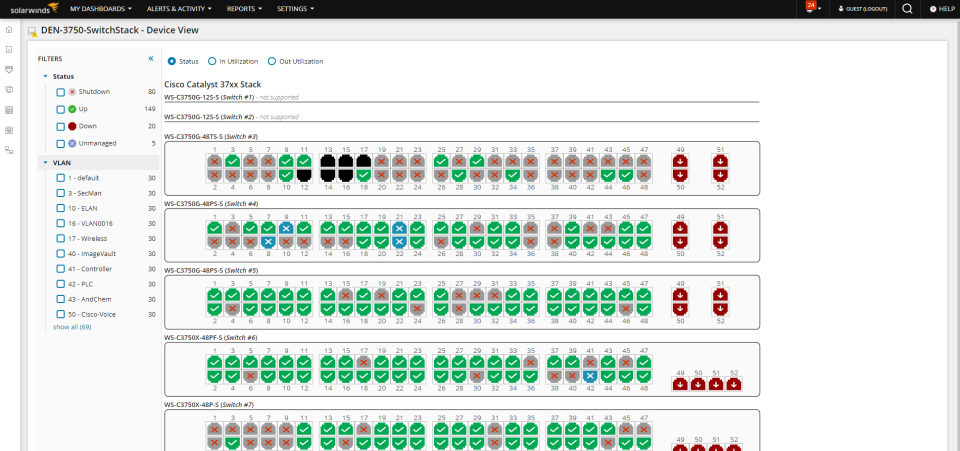Open the notifications bell with 24 alerts
The image size is (960, 451).
[x=811, y=7]
